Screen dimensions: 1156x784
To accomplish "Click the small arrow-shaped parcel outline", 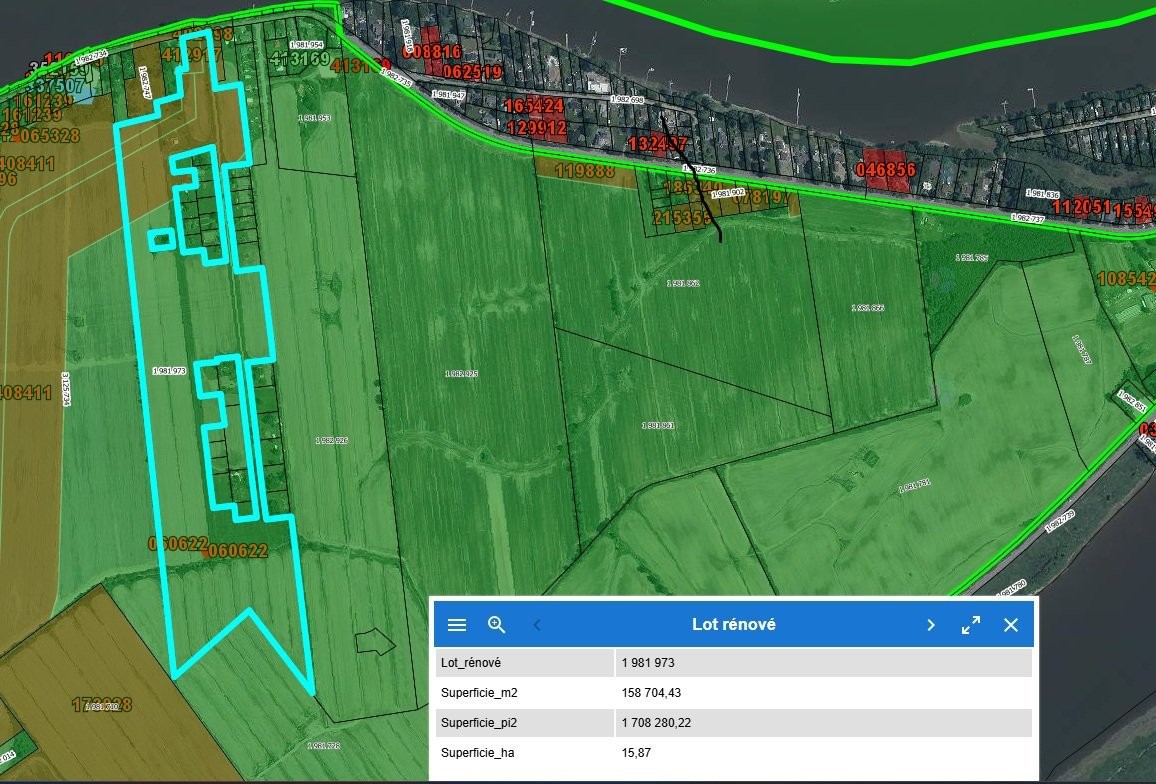I will coord(376,641).
